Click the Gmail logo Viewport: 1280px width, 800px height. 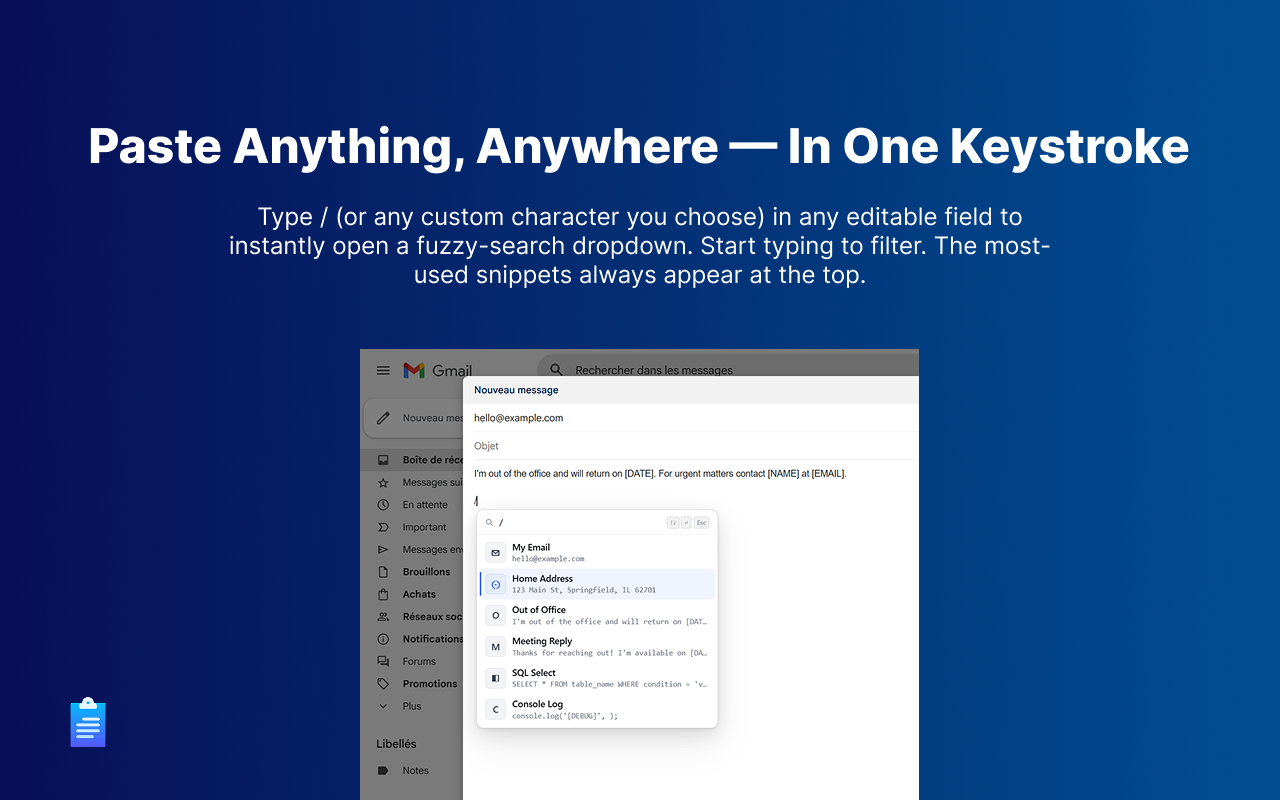coord(437,371)
